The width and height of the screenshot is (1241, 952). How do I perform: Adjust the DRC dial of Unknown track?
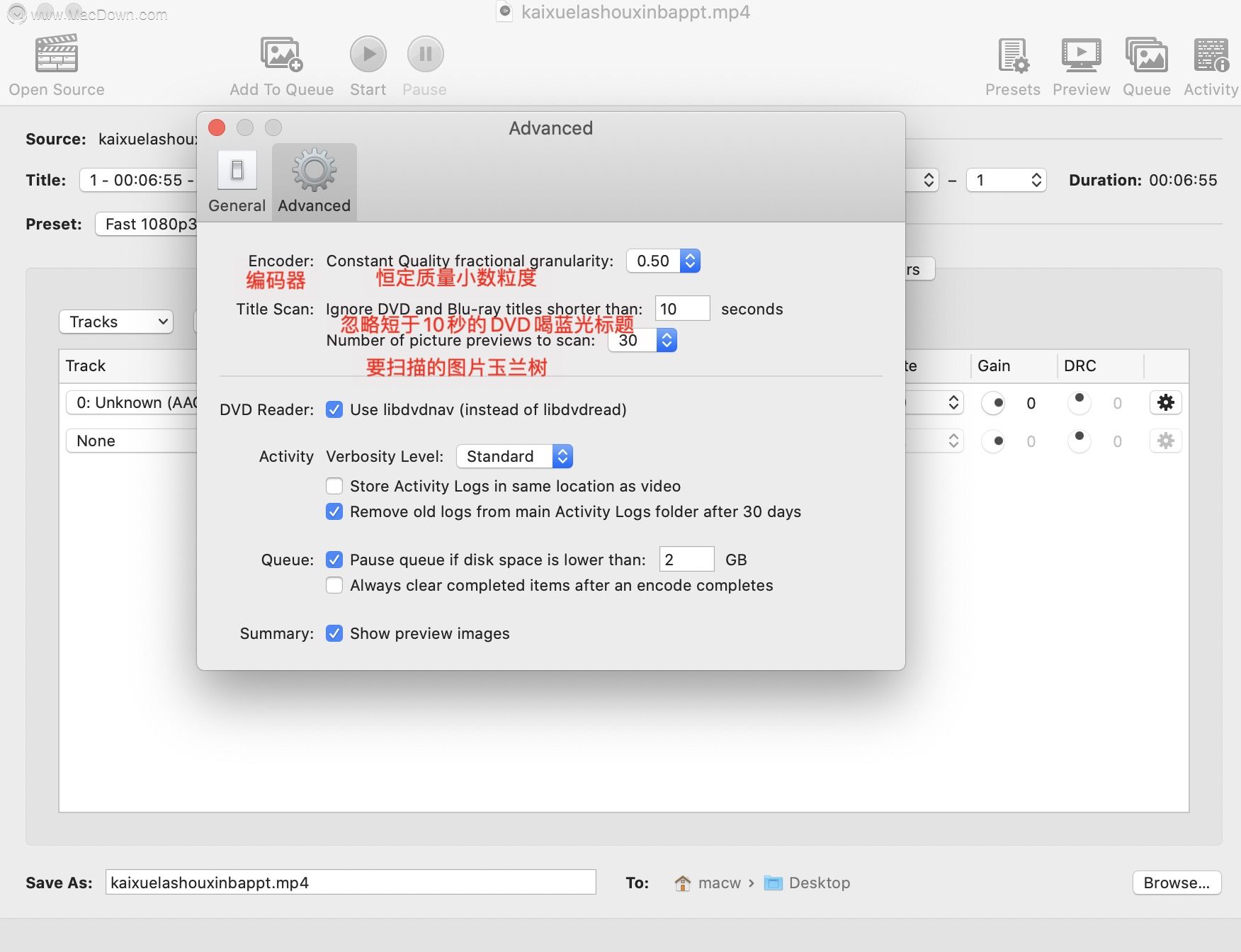point(1079,403)
